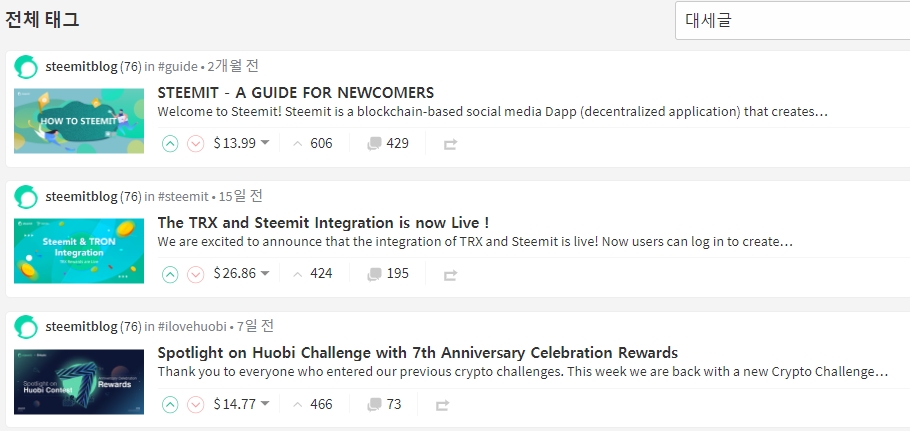Resteem the TRX and Steemit Integration post
The height and width of the screenshot is (431, 910).
[x=450, y=274]
